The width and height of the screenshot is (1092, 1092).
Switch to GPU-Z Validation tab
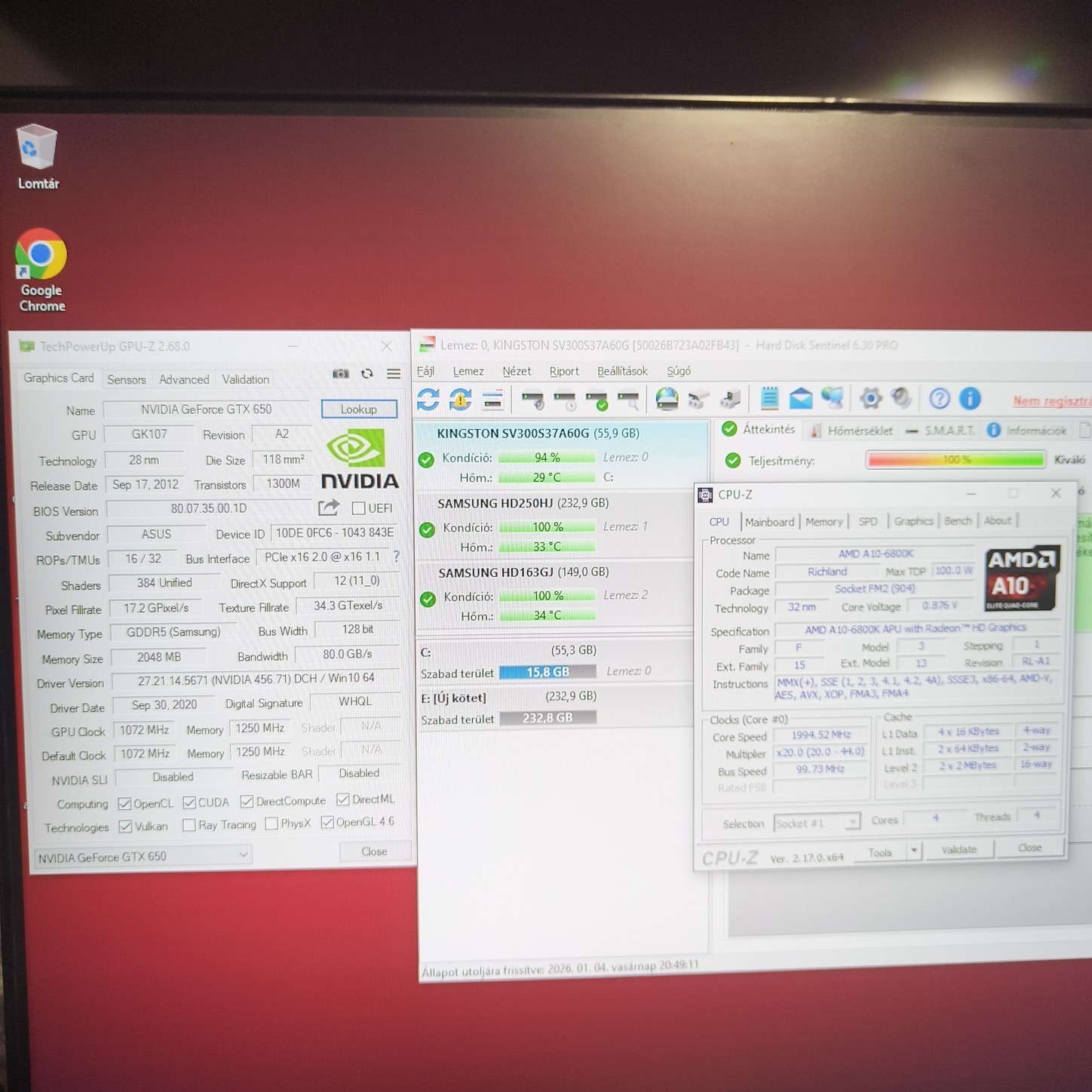(246, 379)
